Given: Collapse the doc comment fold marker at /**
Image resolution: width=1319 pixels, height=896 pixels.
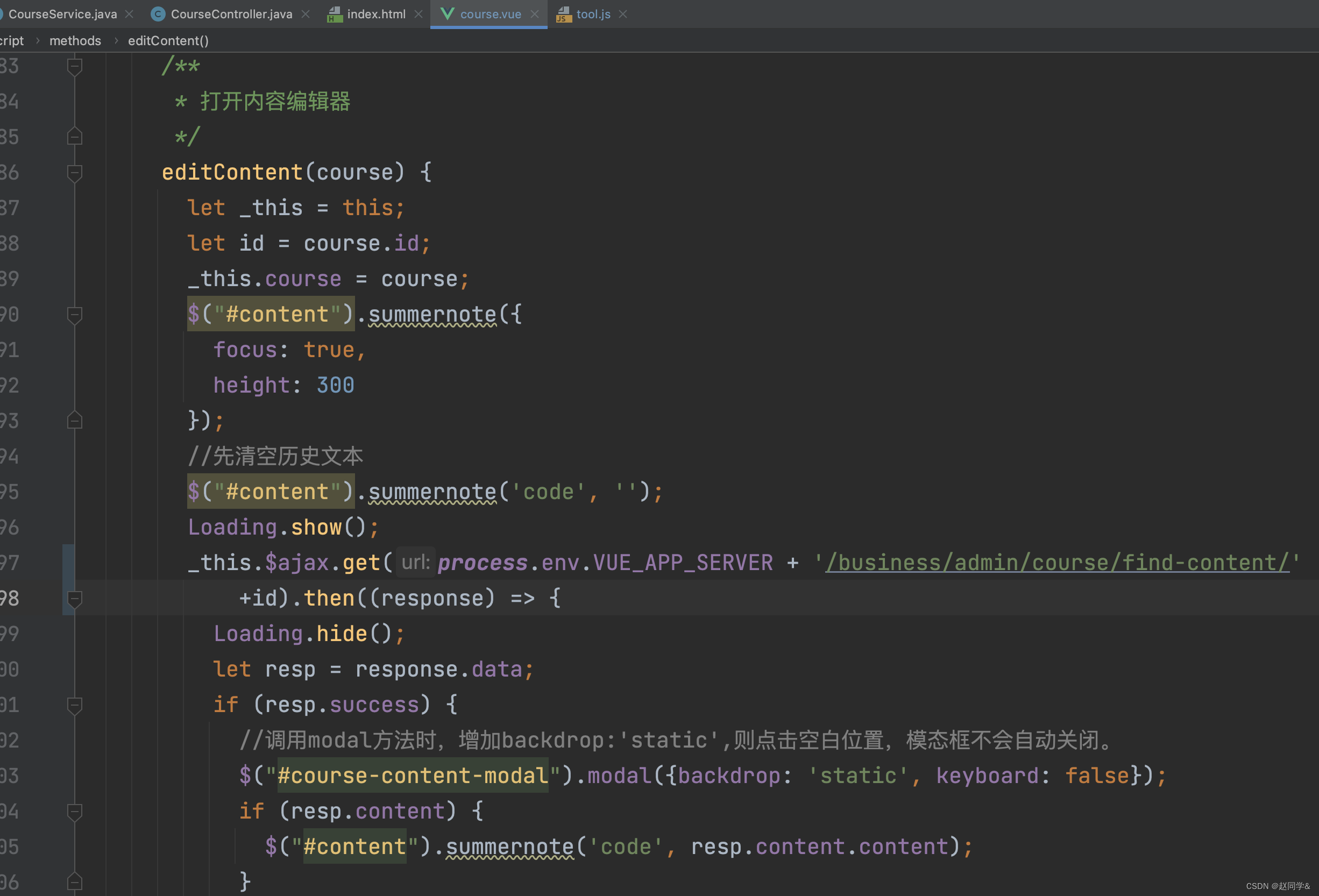Looking at the screenshot, I should click(74, 66).
